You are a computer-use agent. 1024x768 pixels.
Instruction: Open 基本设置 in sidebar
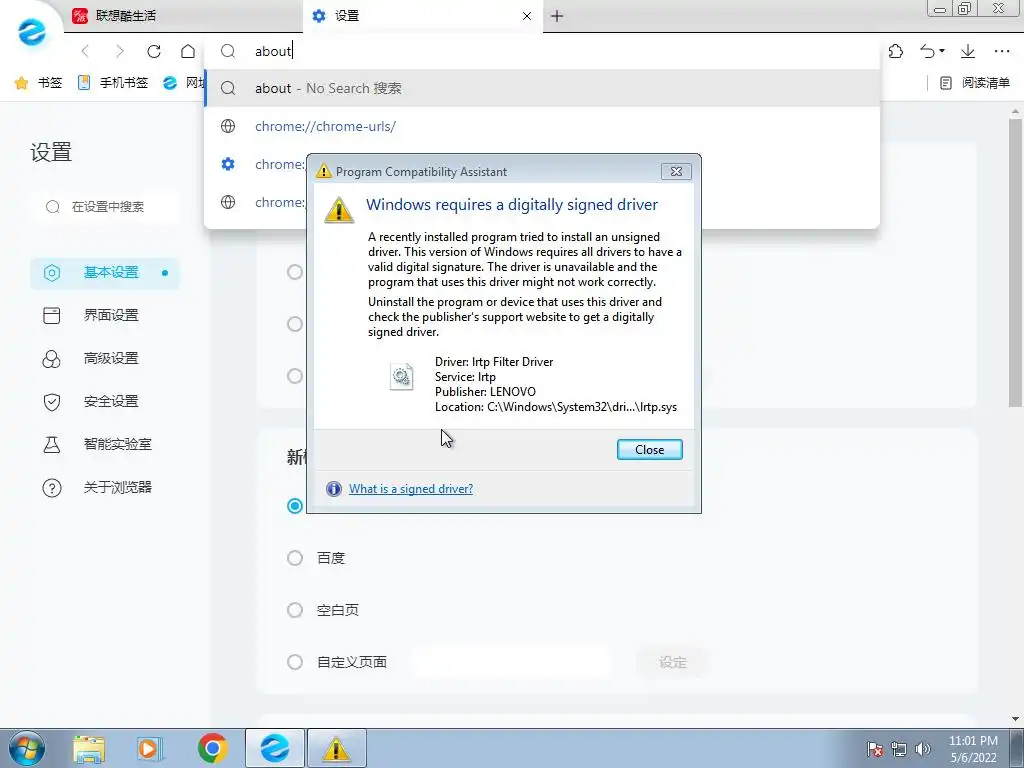(104, 272)
